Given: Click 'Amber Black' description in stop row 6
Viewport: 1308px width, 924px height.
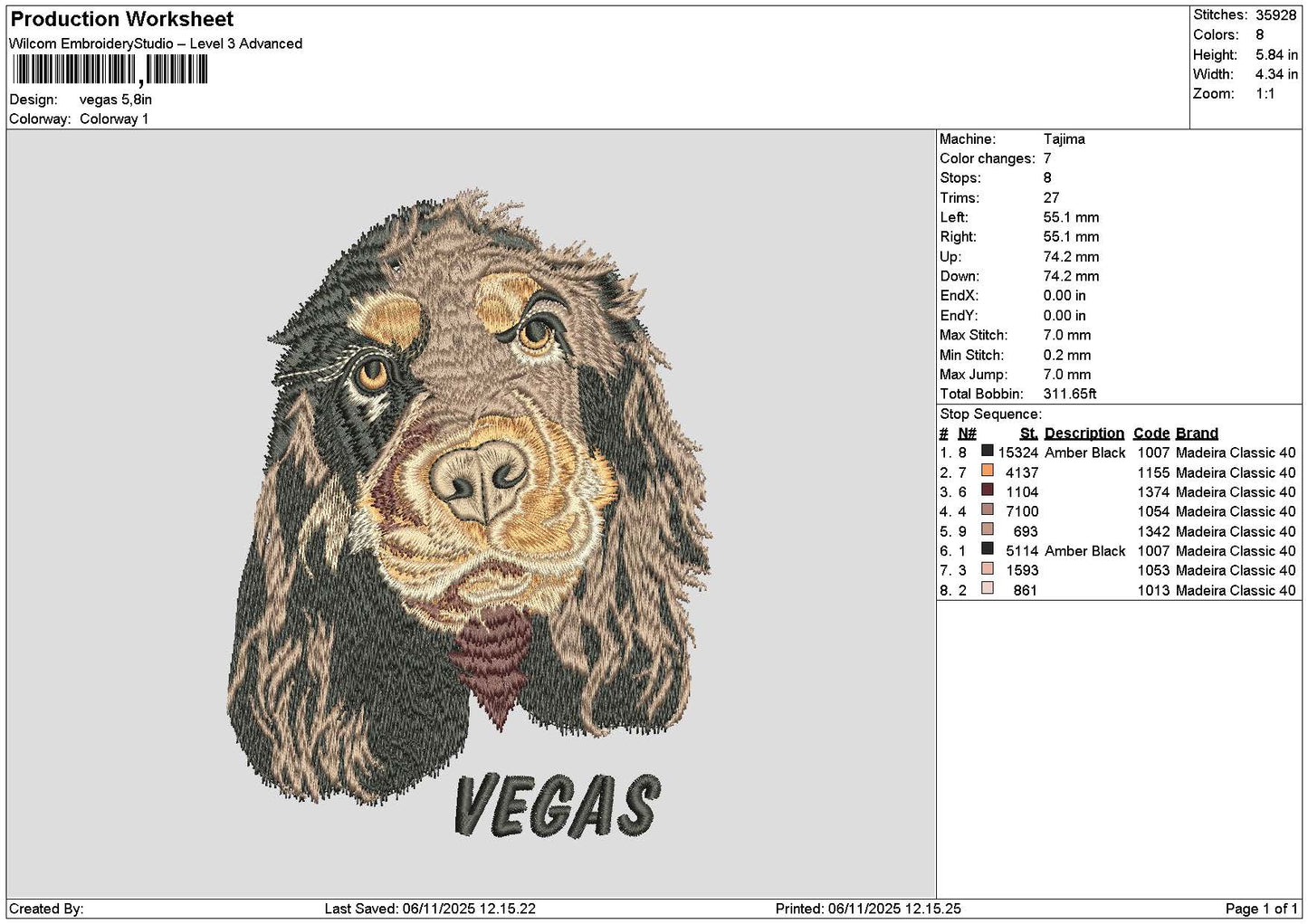Looking at the screenshot, I should [1085, 551].
